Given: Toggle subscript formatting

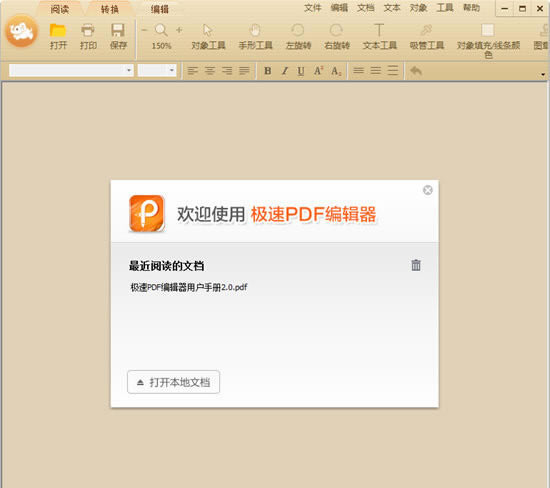Looking at the screenshot, I should coord(336,71).
